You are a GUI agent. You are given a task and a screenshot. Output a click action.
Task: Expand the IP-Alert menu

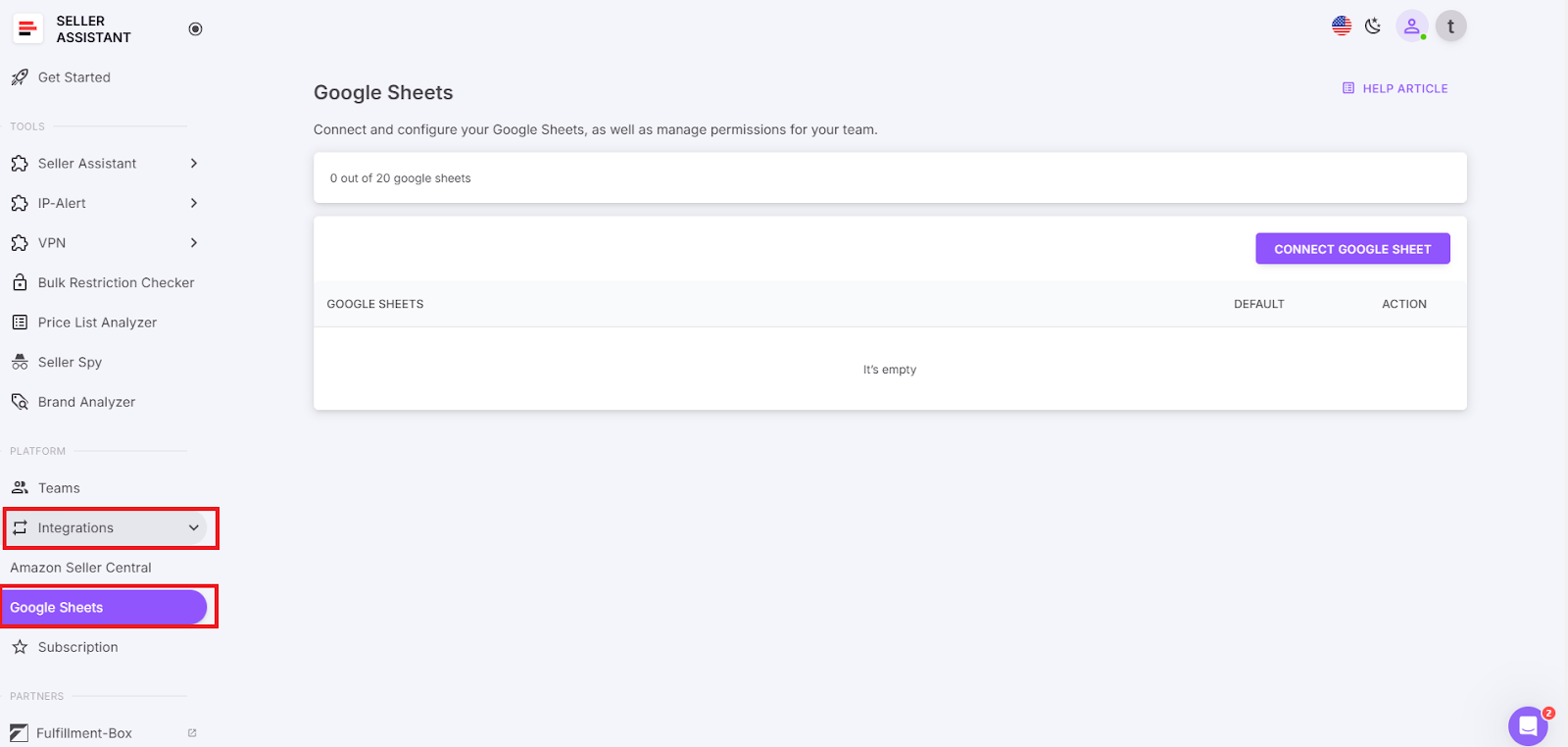point(63,203)
